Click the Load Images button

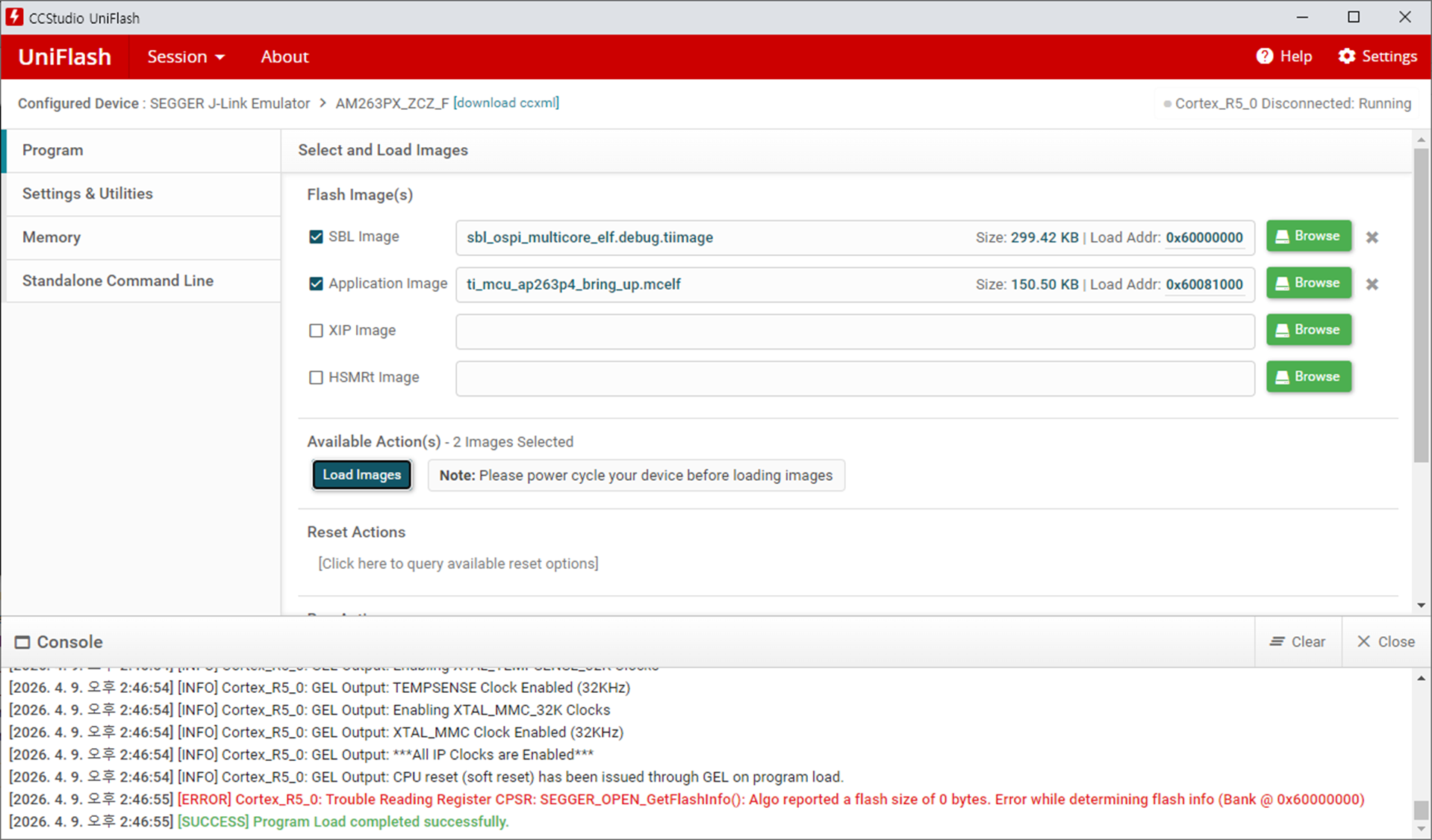pyautogui.click(x=361, y=475)
